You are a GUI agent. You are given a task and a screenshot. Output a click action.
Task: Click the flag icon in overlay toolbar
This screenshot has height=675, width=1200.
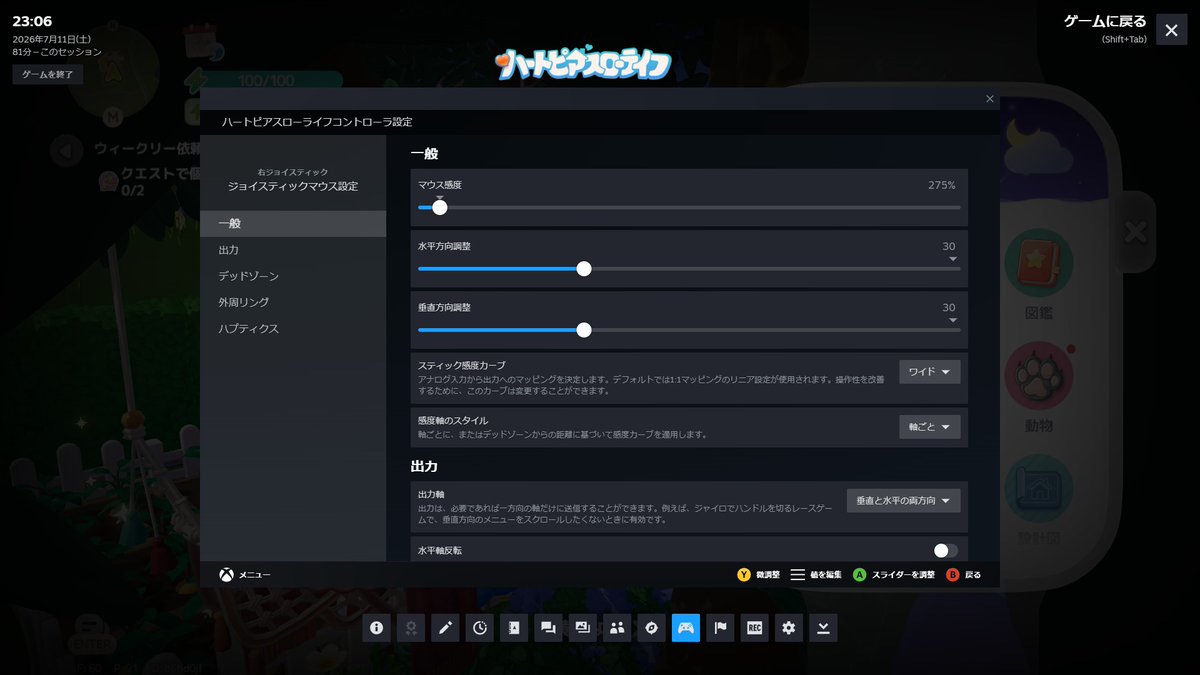tap(720, 628)
